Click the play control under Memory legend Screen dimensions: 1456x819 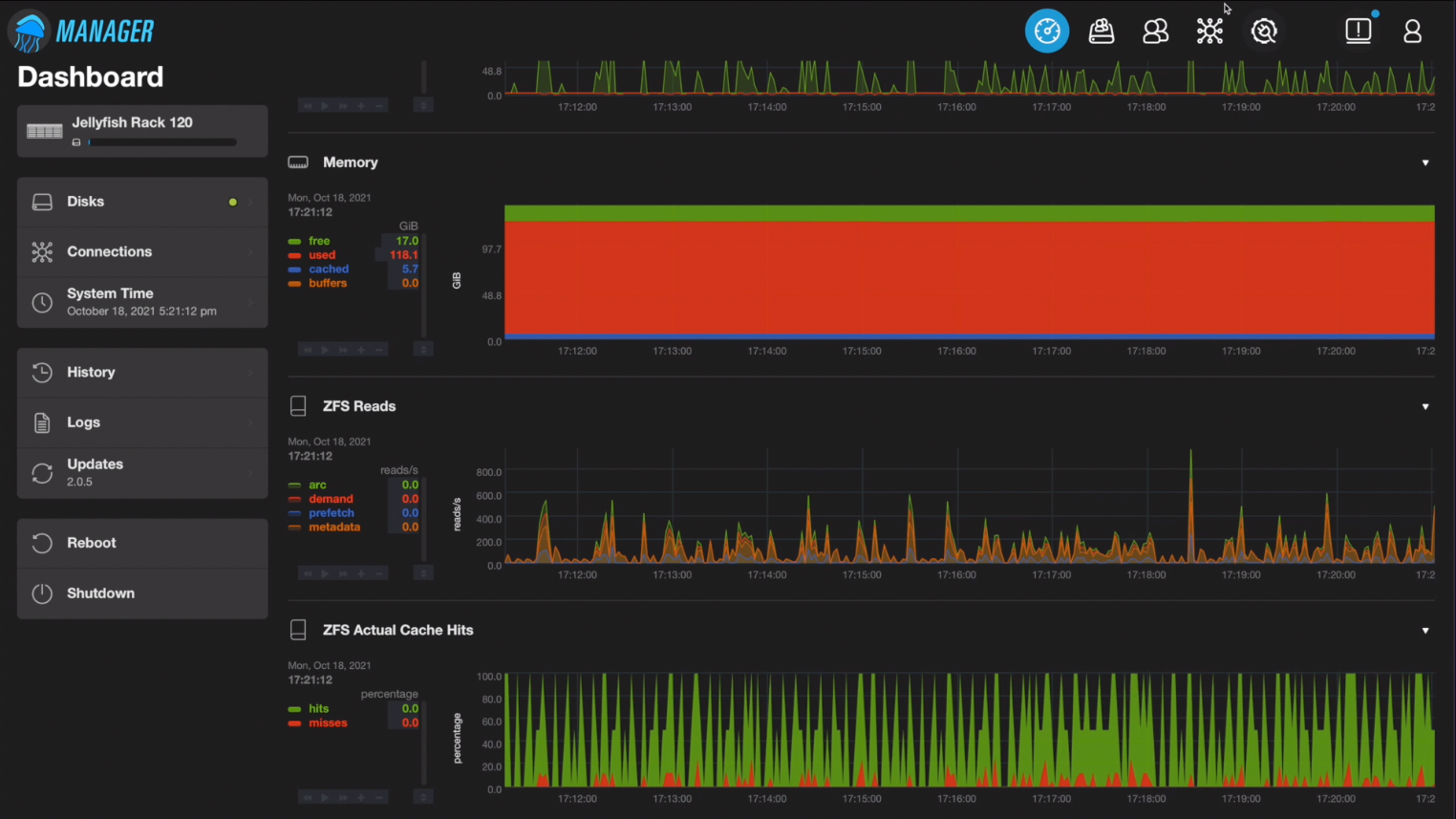tap(325, 350)
